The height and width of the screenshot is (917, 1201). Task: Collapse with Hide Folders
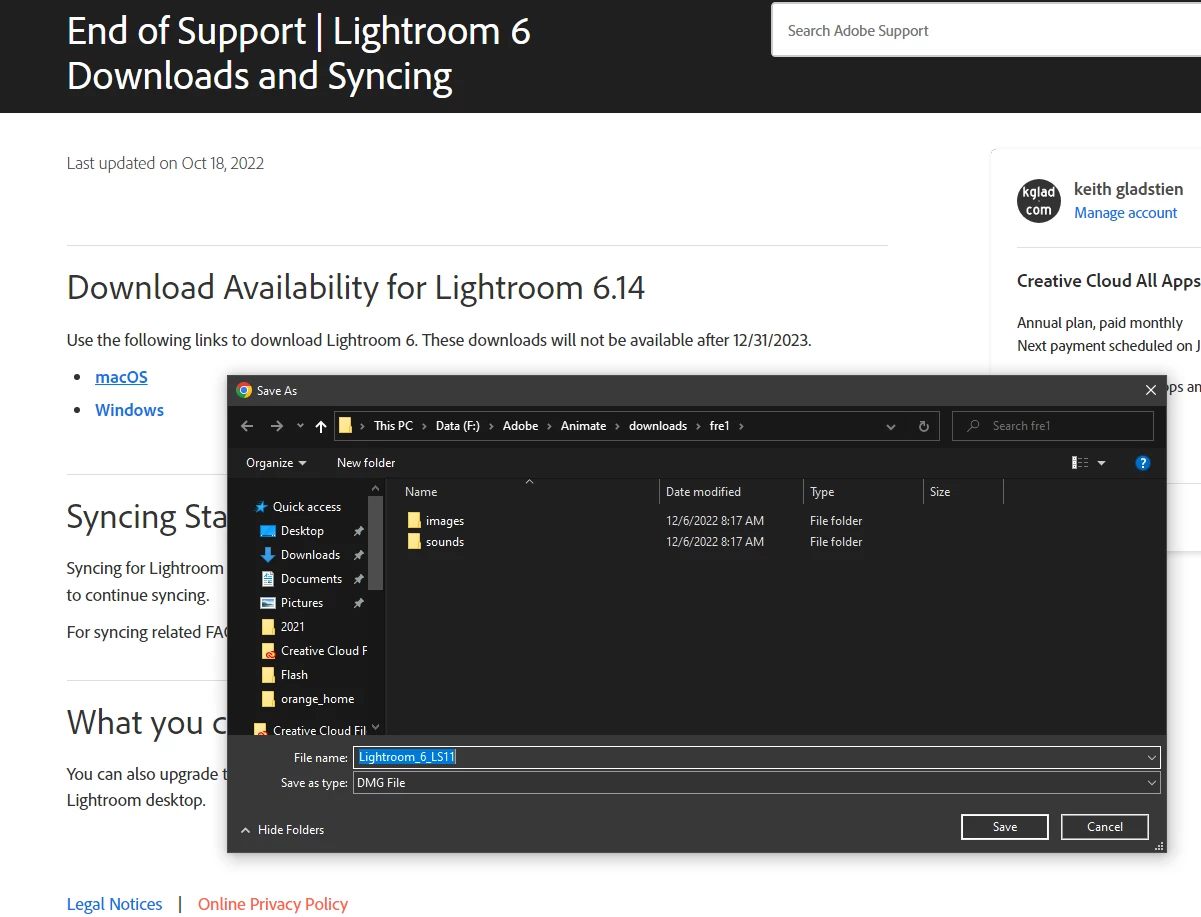(x=282, y=830)
